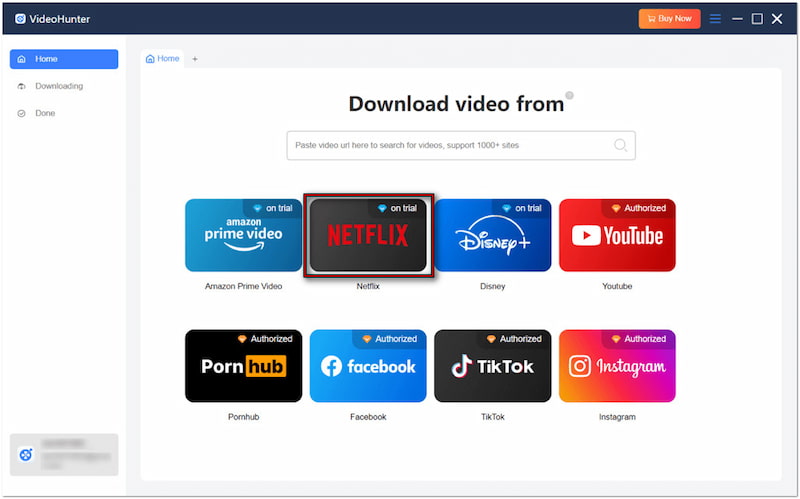Open the hamburger menu in title bar
The height and width of the screenshot is (499, 800).
tap(715, 19)
